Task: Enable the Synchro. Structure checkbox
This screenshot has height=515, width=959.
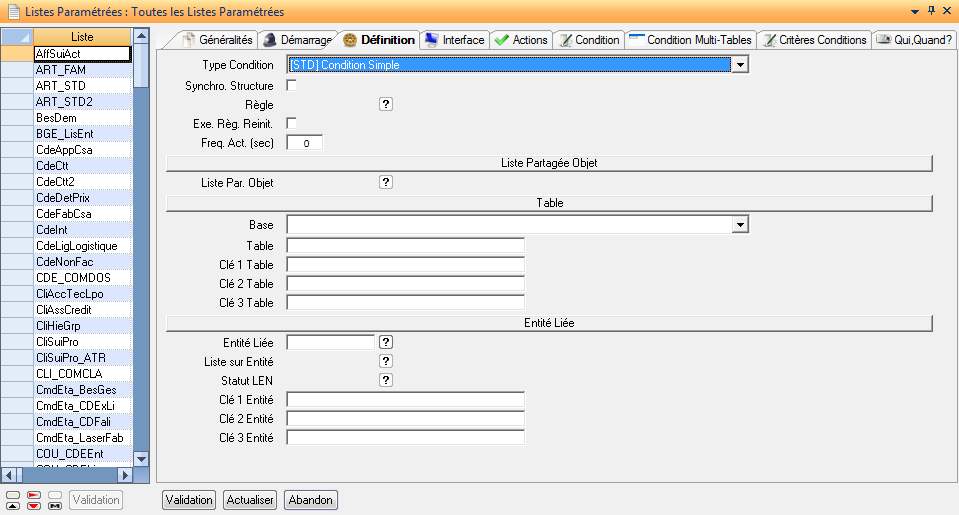Action: point(292,86)
